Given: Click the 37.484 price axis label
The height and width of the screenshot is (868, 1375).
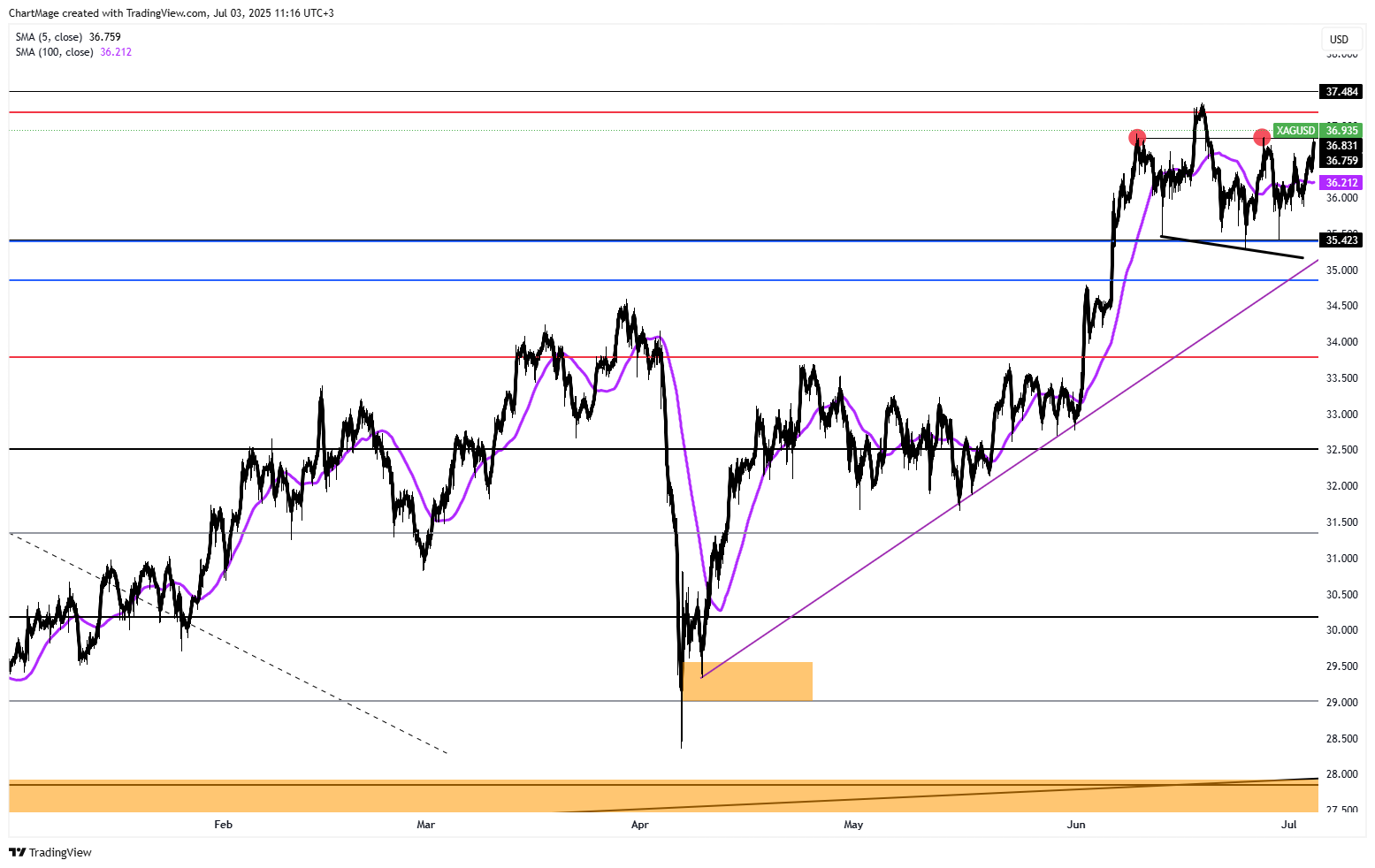Looking at the screenshot, I should (x=1341, y=92).
